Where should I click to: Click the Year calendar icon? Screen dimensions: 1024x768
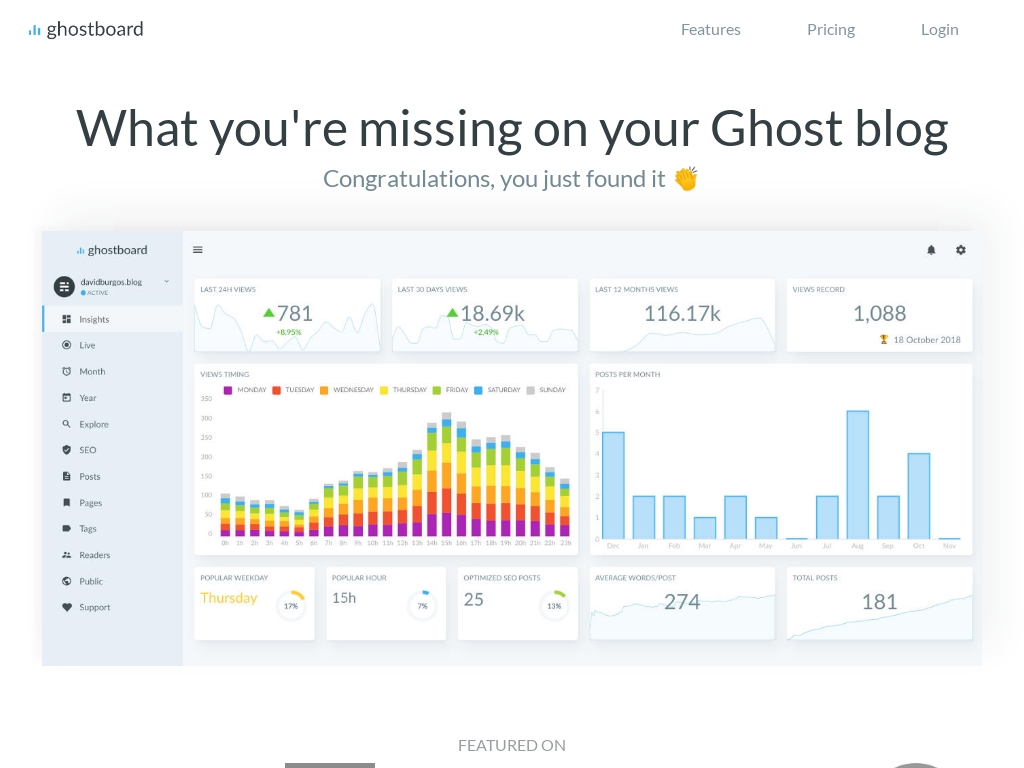tap(67, 397)
